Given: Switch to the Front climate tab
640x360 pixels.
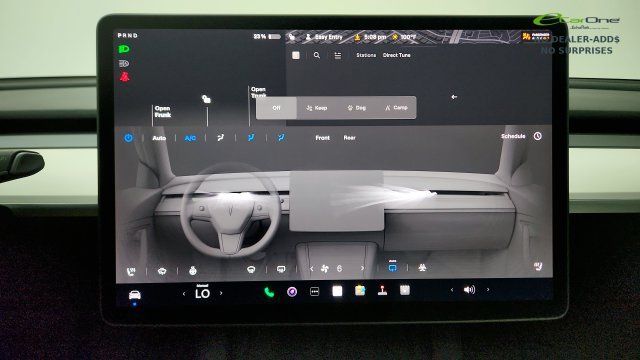Looking at the screenshot, I should point(322,138).
